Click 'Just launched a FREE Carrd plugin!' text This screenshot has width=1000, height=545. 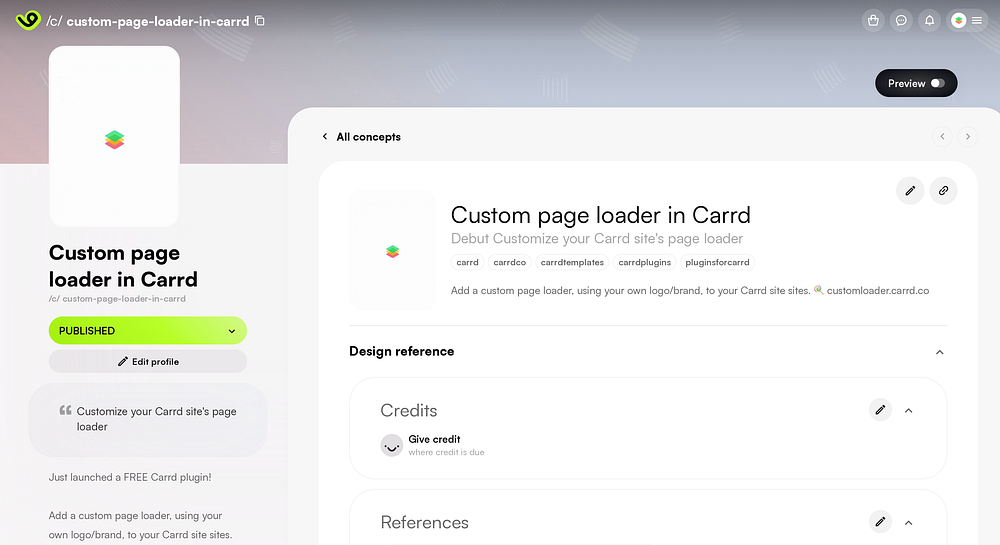[130, 477]
